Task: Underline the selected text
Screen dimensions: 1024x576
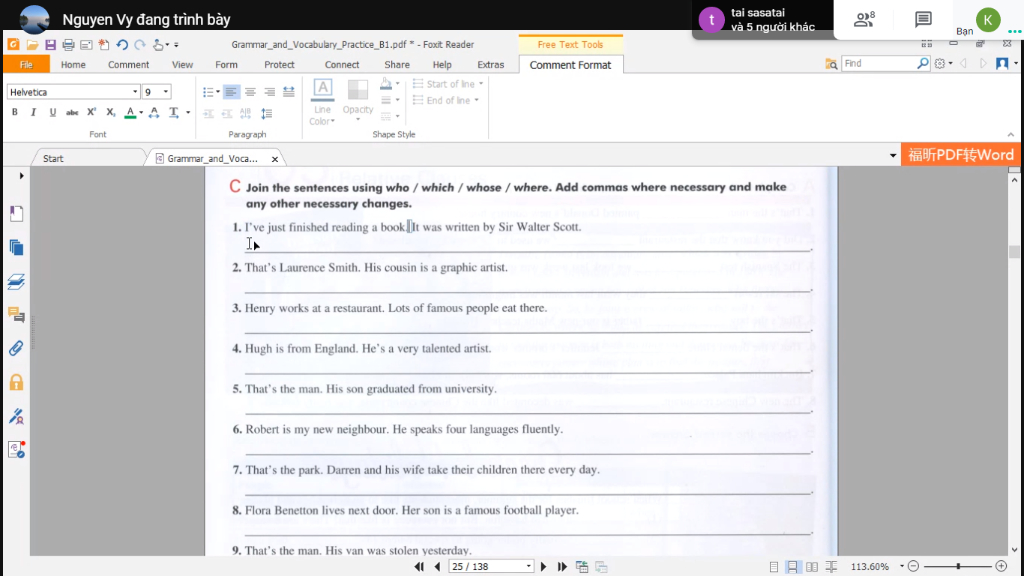Action: (x=53, y=112)
